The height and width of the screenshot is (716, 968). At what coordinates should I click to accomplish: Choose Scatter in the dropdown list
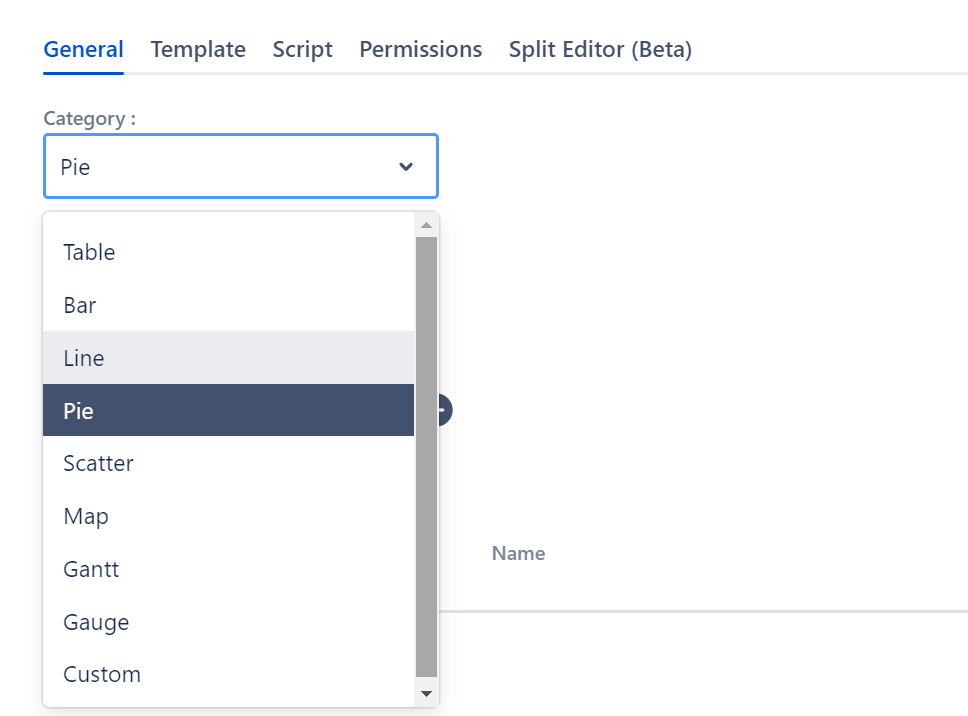pos(228,463)
